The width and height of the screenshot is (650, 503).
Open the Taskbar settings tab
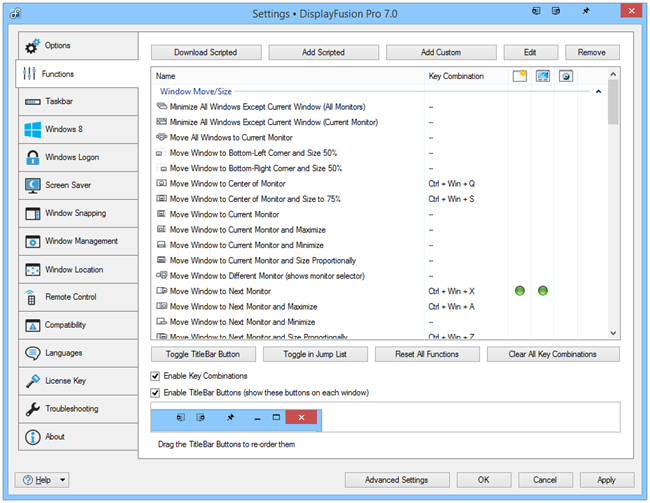(x=78, y=101)
